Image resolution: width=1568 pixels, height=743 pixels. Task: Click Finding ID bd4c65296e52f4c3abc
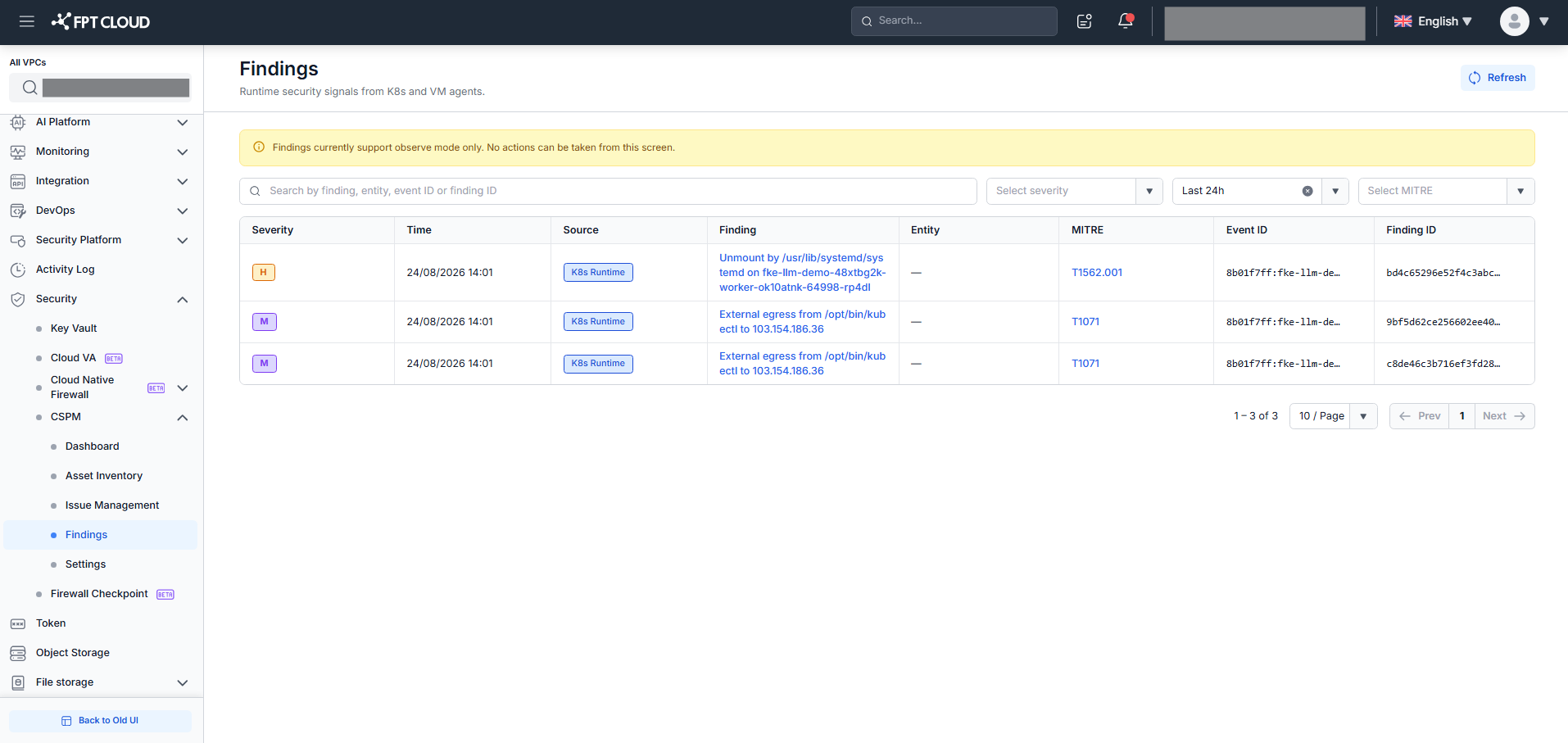click(x=1443, y=273)
